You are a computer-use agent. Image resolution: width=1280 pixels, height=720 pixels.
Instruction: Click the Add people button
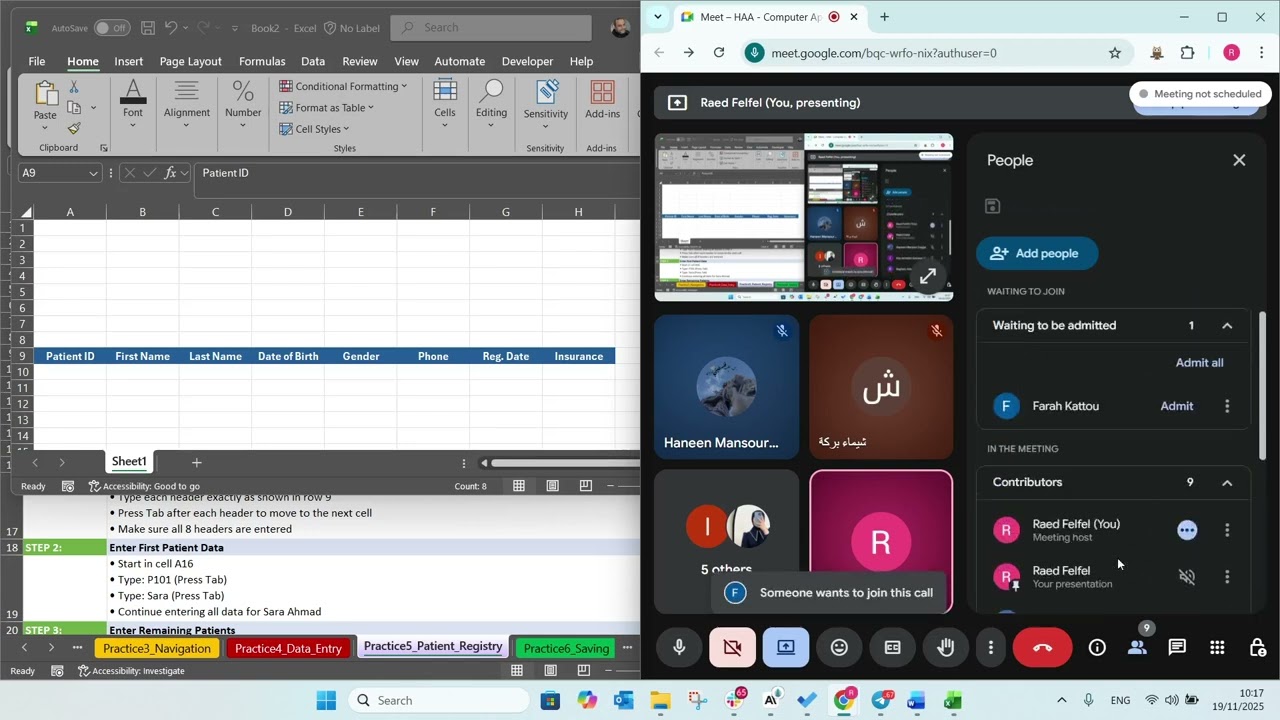point(1037,254)
